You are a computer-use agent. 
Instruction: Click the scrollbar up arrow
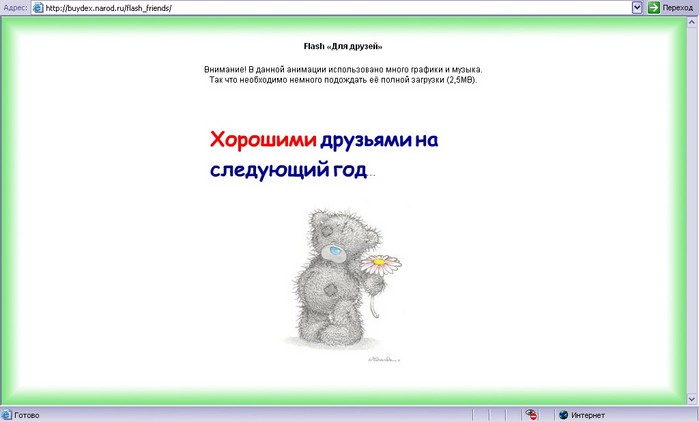click(692, 23)
